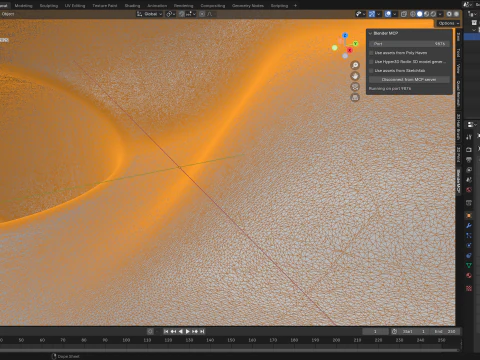480x360 pixels.
Task: Open the Render properties tab icon
Action: point(469,150)
